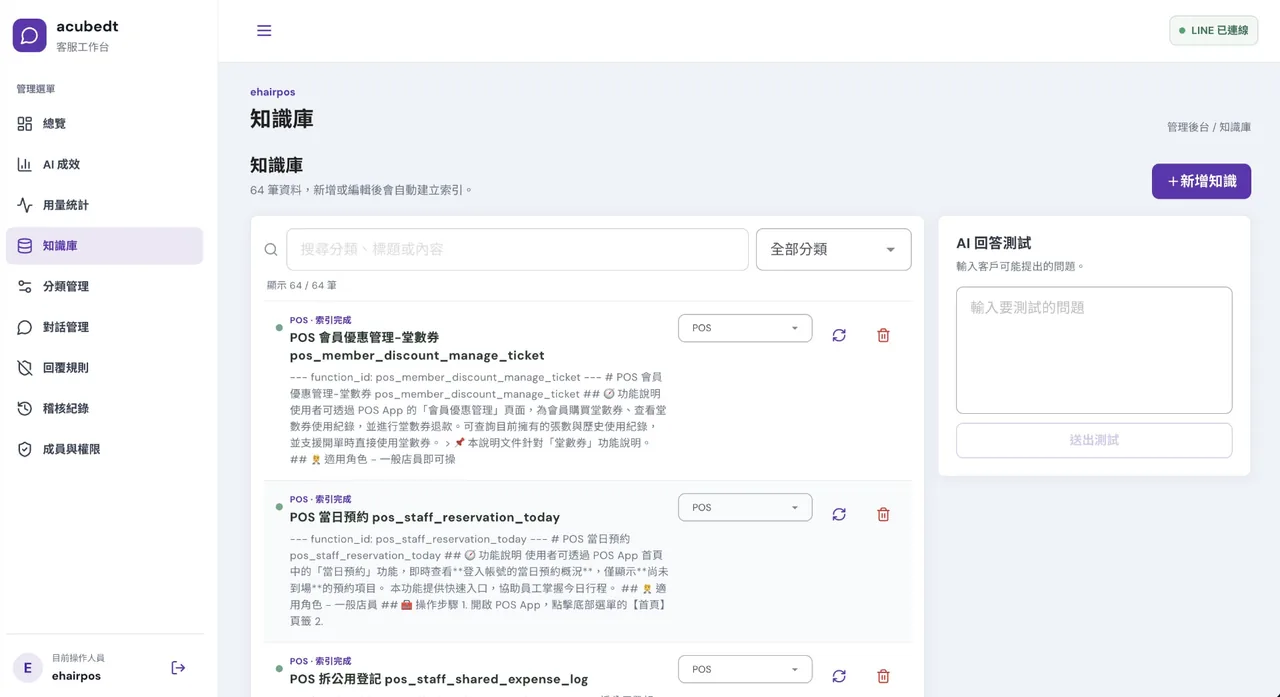Screen dimensions: 1280x697
Task: Click the logout icon beside ehairpos
Action: tap(178, 667)
